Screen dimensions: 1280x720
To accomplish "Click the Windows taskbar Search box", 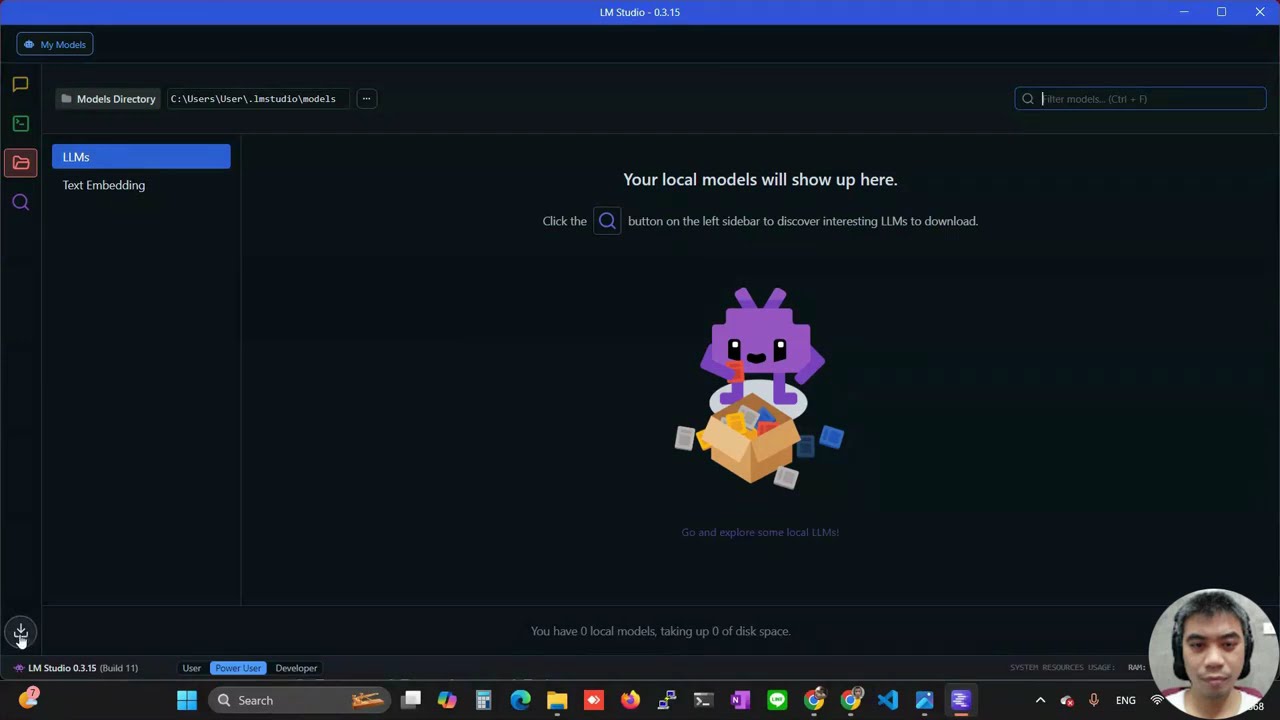I will (x=300, y=700).
